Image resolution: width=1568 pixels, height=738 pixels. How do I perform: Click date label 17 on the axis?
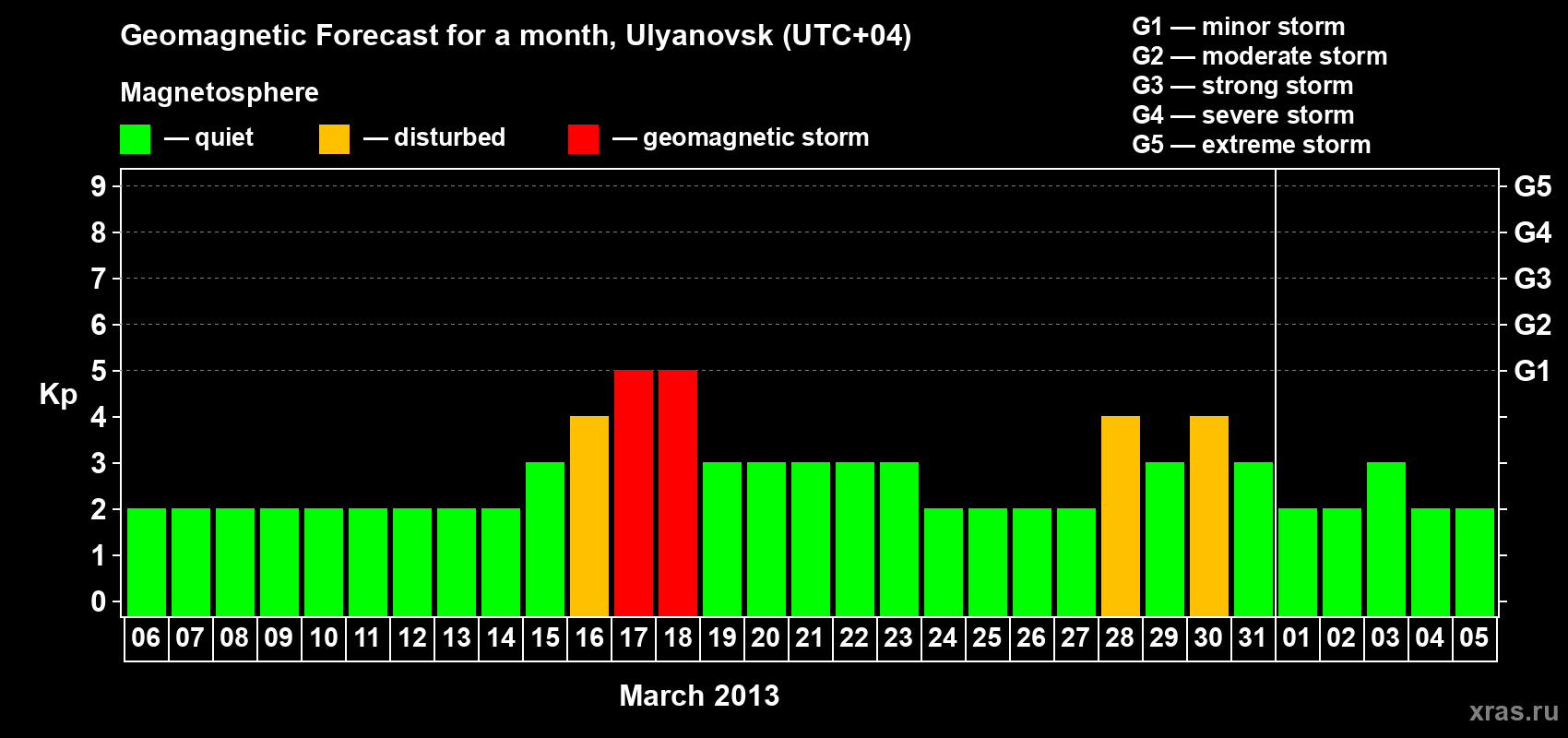[x=634, y=637]
